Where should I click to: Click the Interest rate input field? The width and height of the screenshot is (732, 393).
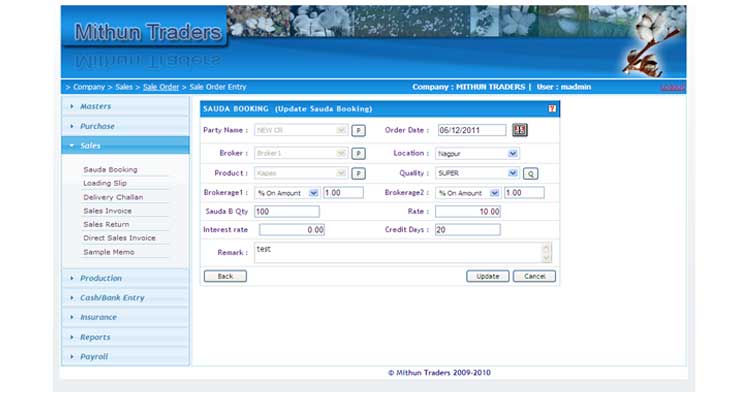[x=292, y=230]
